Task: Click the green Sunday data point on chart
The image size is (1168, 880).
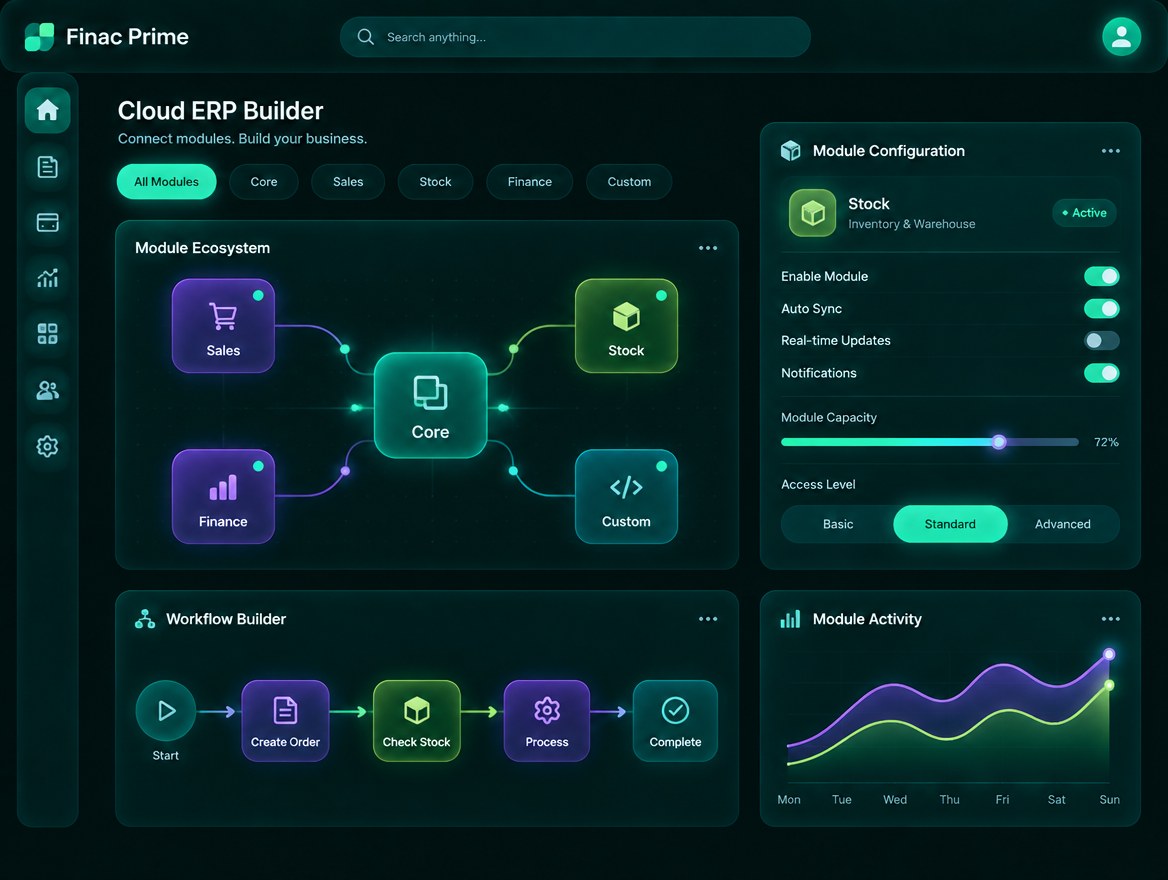Action: click(1109, 685)
